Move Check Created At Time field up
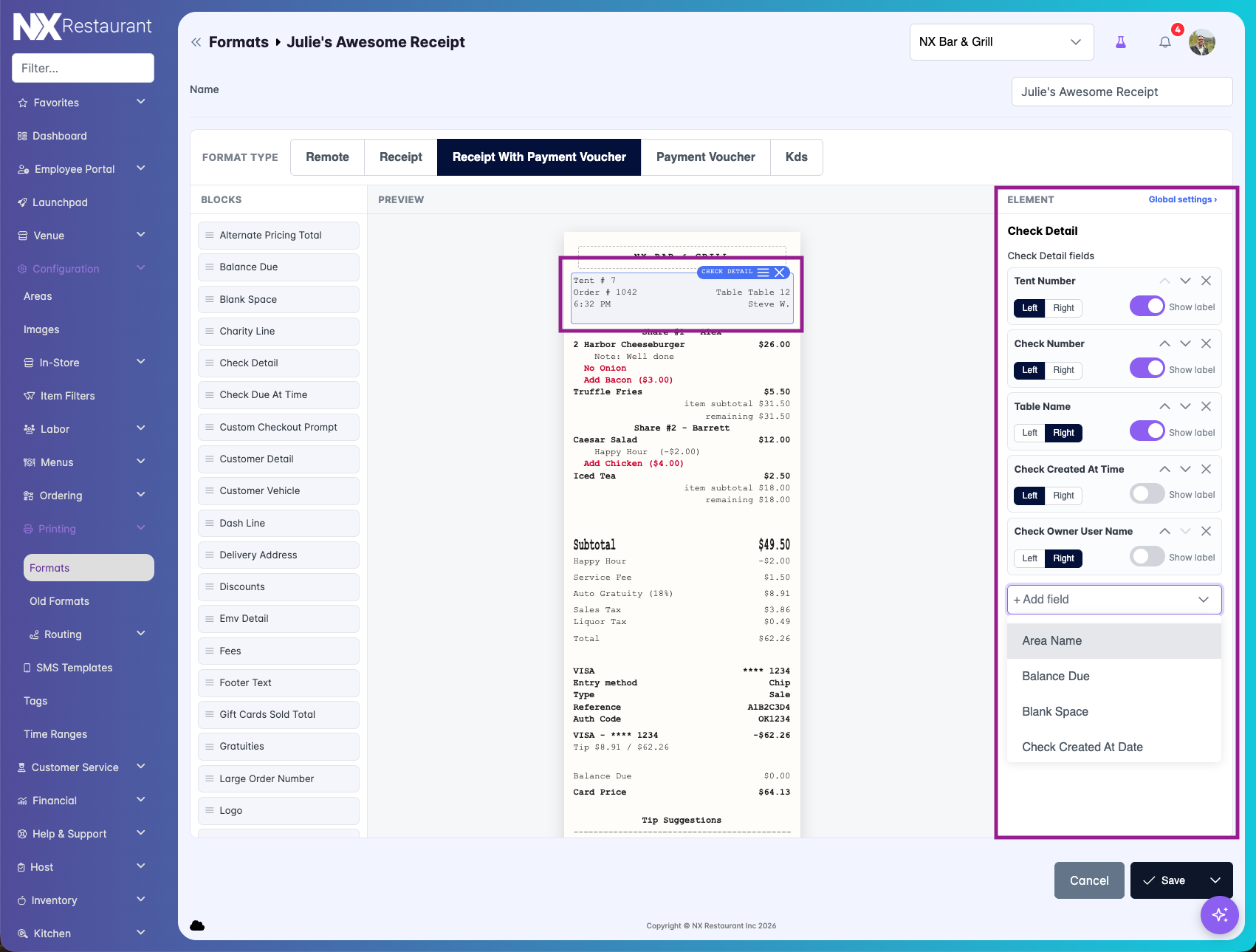 (1164, 469)
